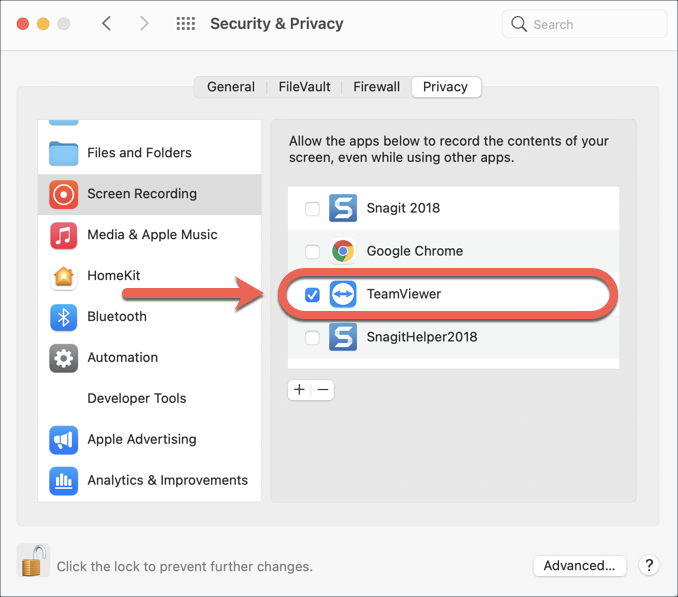The image size is (678, 597).
Task: Open Automation gear icon
Action: coord(64,358)
